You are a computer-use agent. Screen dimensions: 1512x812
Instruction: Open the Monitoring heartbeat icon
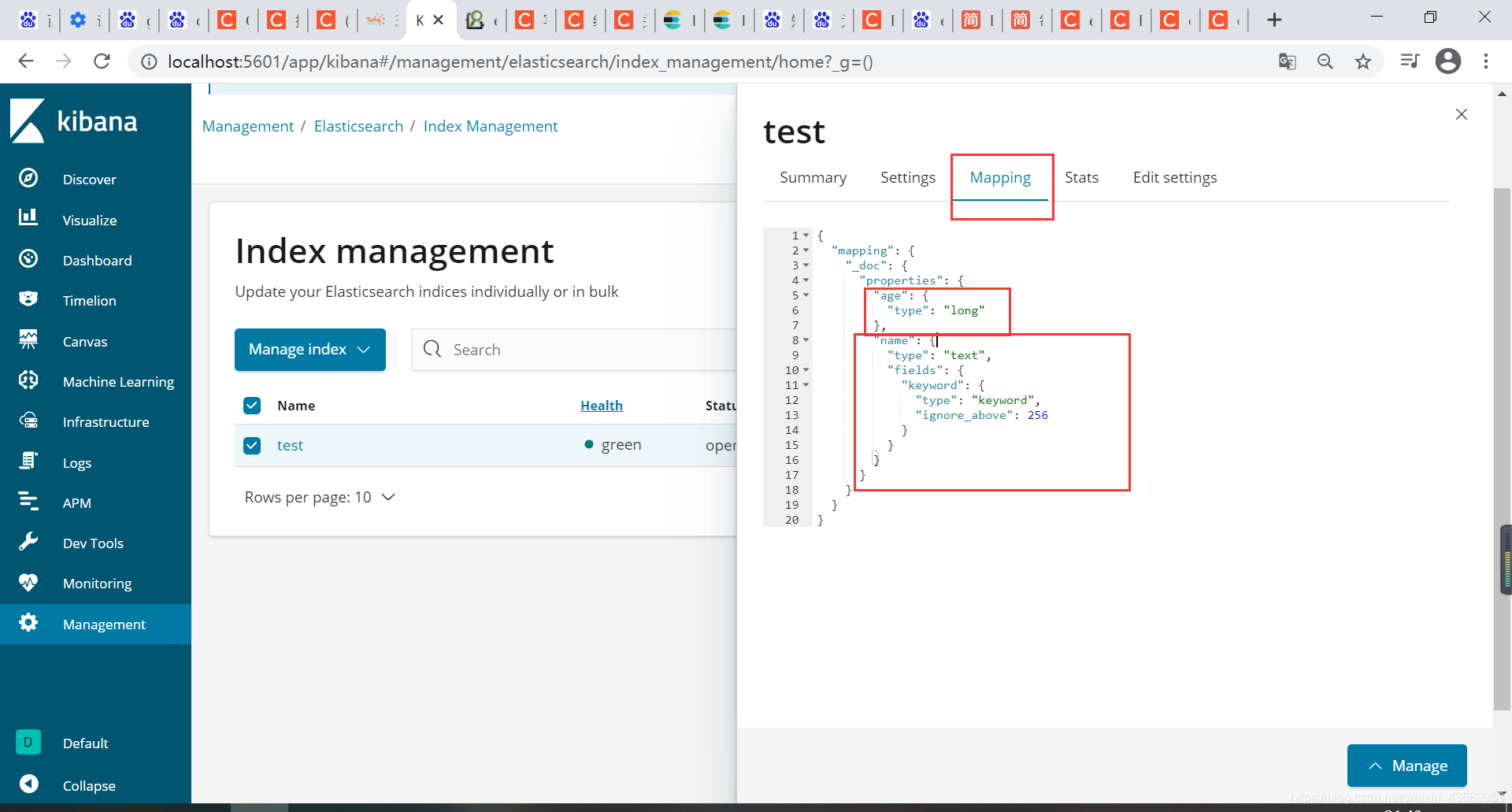[x=28, y=582]
